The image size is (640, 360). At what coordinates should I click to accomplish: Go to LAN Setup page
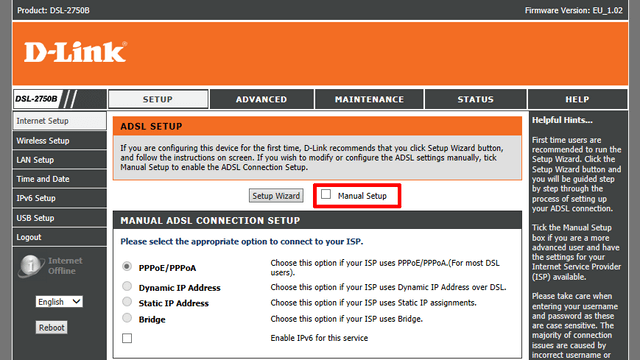click(60, 160)
